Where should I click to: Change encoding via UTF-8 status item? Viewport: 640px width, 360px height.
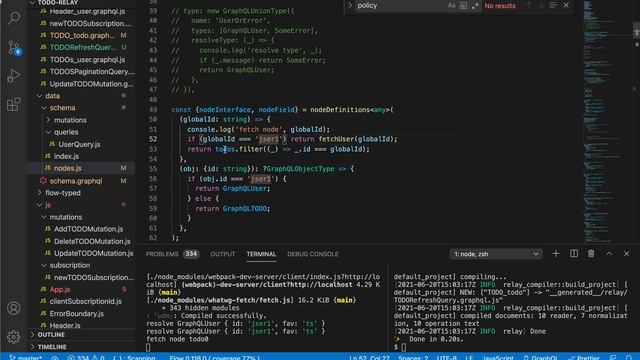coord(447,357)
